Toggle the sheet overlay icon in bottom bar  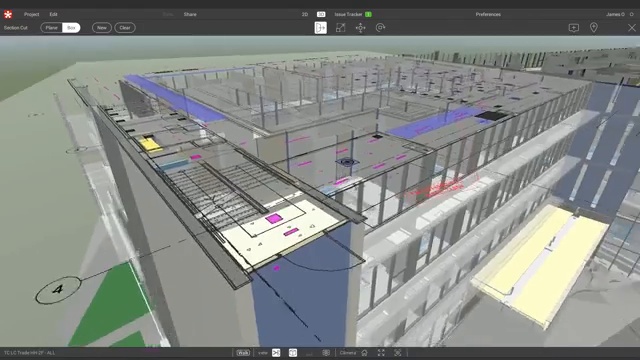point(293,353)
